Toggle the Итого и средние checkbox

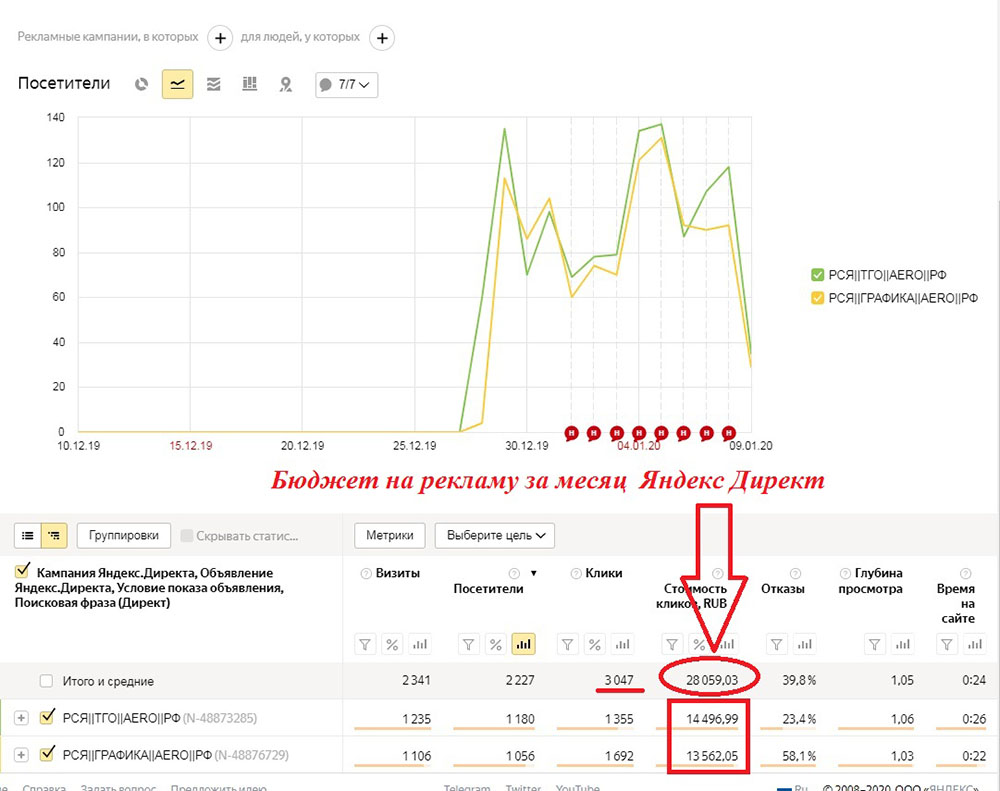(46, 681)
